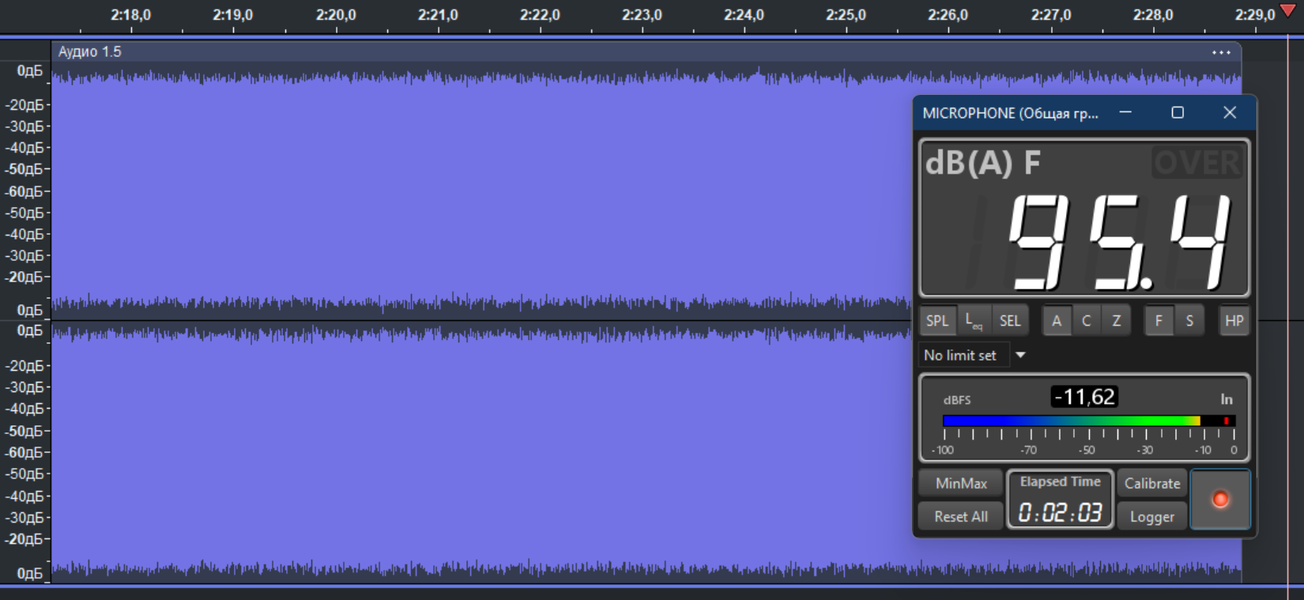Switch the meter to SEL mode

1010,321
